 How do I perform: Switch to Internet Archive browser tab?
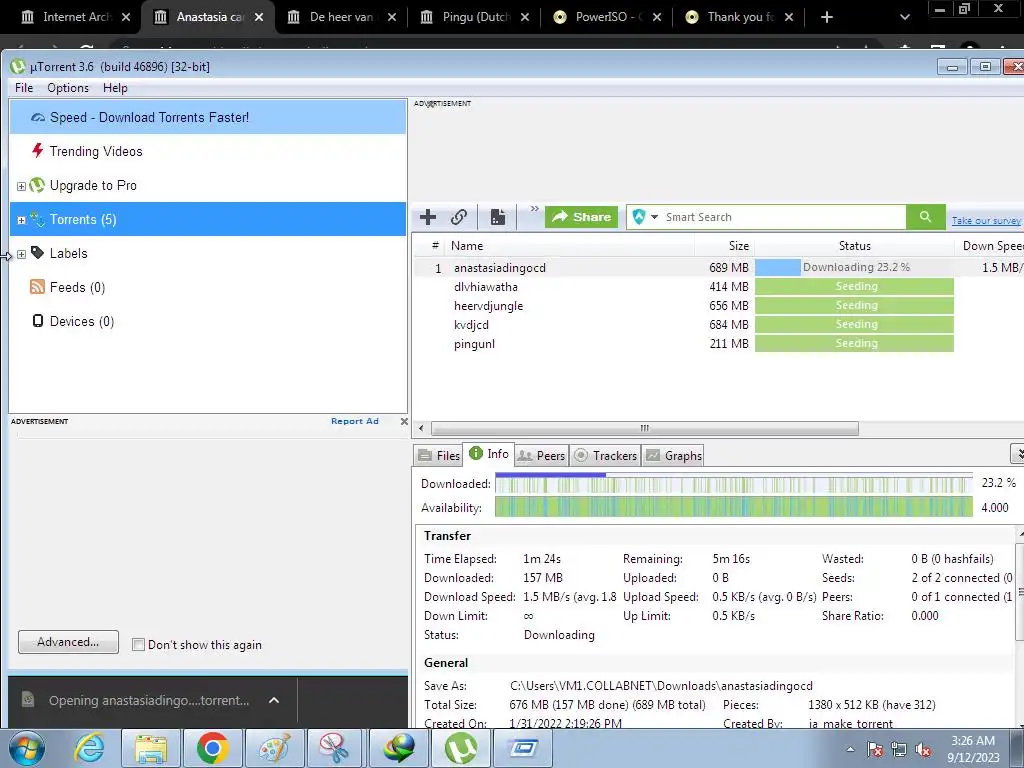[x=74, y=16]
